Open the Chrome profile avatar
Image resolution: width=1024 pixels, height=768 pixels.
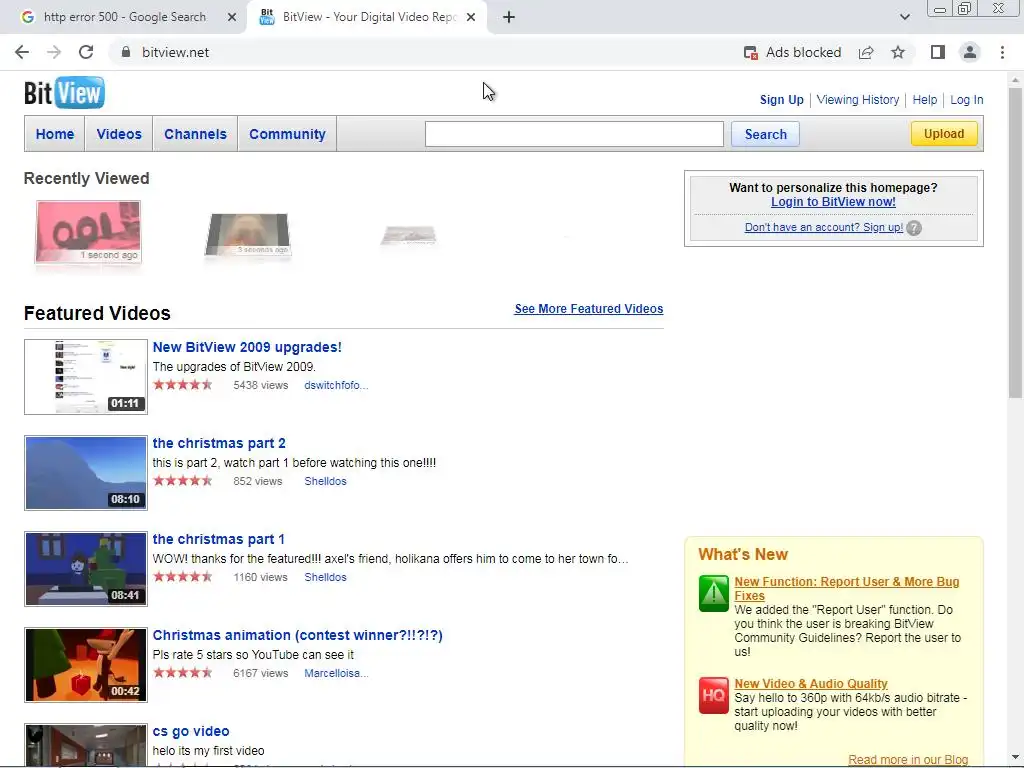[970, 52]
